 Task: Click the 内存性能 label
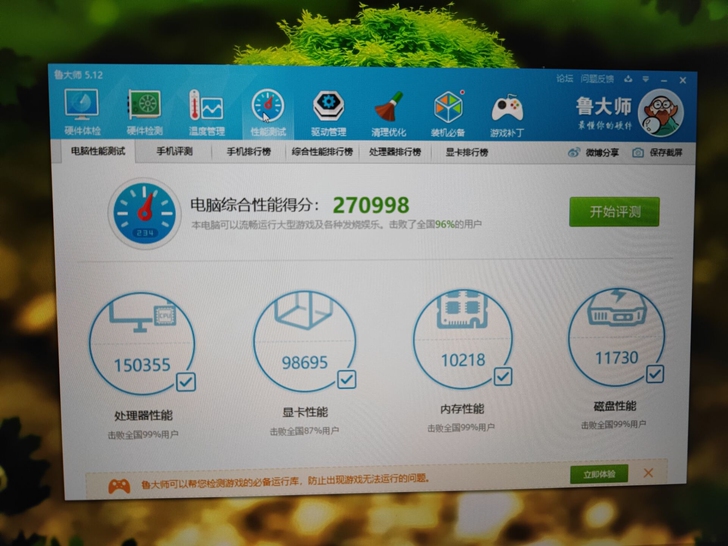tap(462, 409)
